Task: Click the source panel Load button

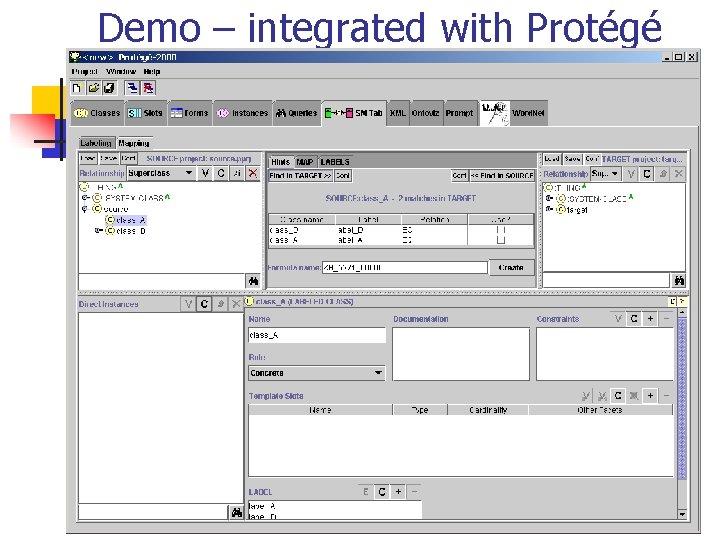Action: [x=87, y=158]
